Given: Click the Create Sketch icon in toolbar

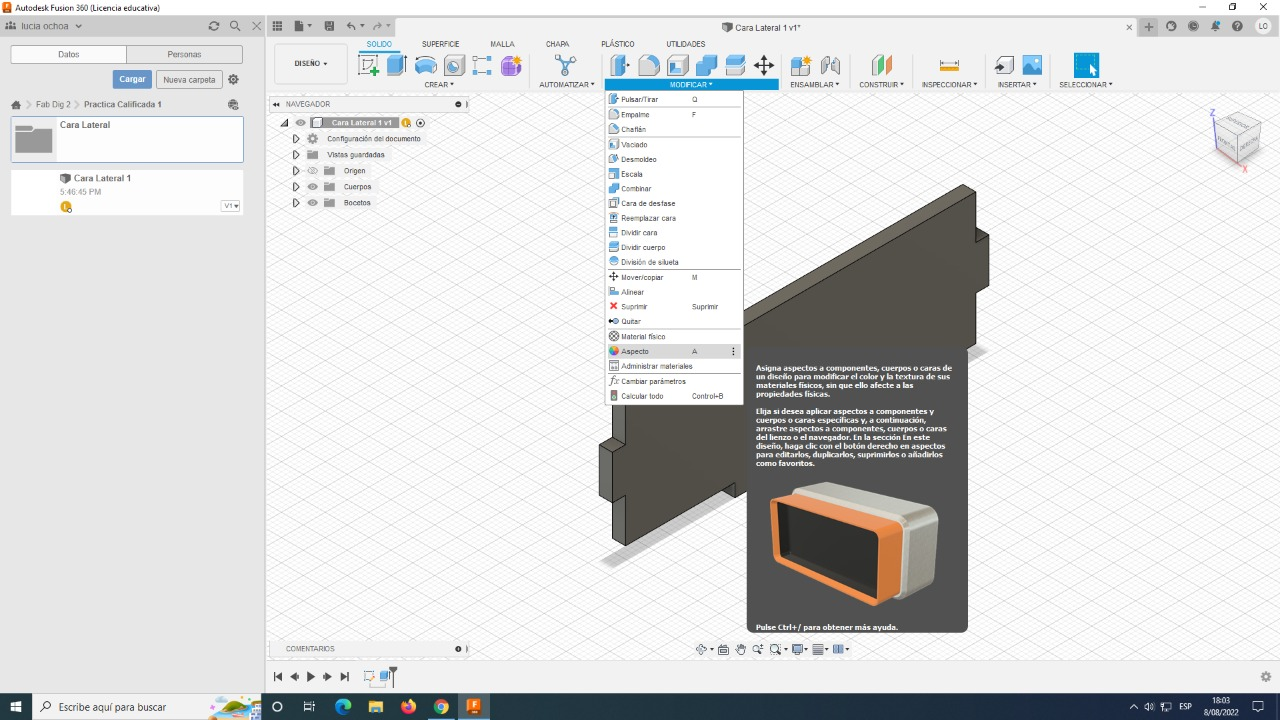Looking at the screenshot, I should point(369,66).
